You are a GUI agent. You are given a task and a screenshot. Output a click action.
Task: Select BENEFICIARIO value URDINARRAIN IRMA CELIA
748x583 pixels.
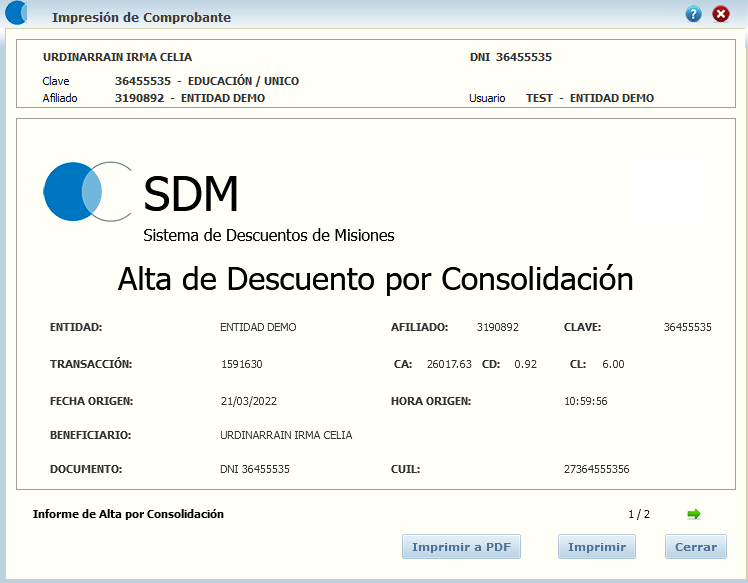pos(286,435)
